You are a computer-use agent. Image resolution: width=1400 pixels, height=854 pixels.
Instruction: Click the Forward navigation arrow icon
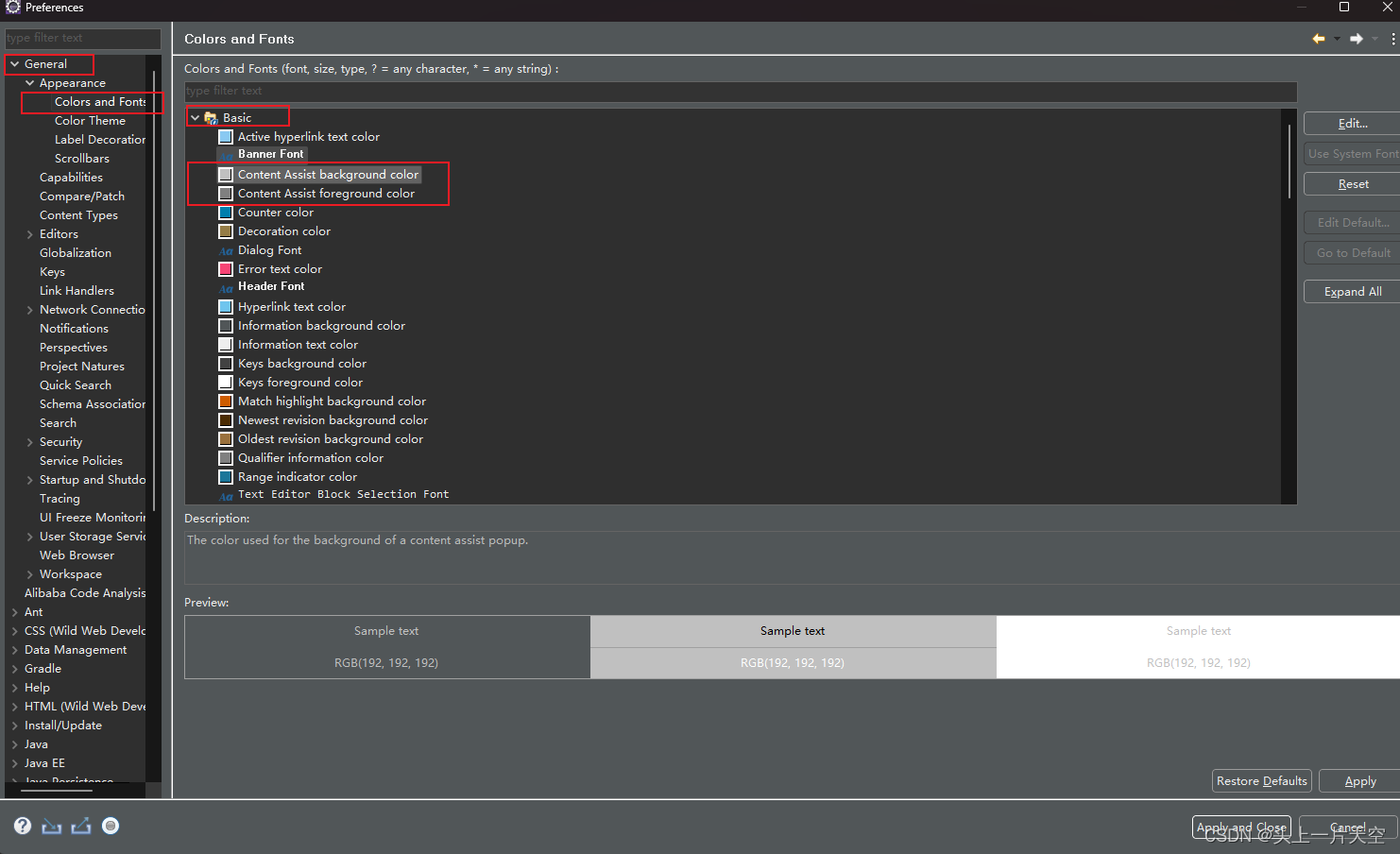pyautogui.click(x=1357, y=39)
